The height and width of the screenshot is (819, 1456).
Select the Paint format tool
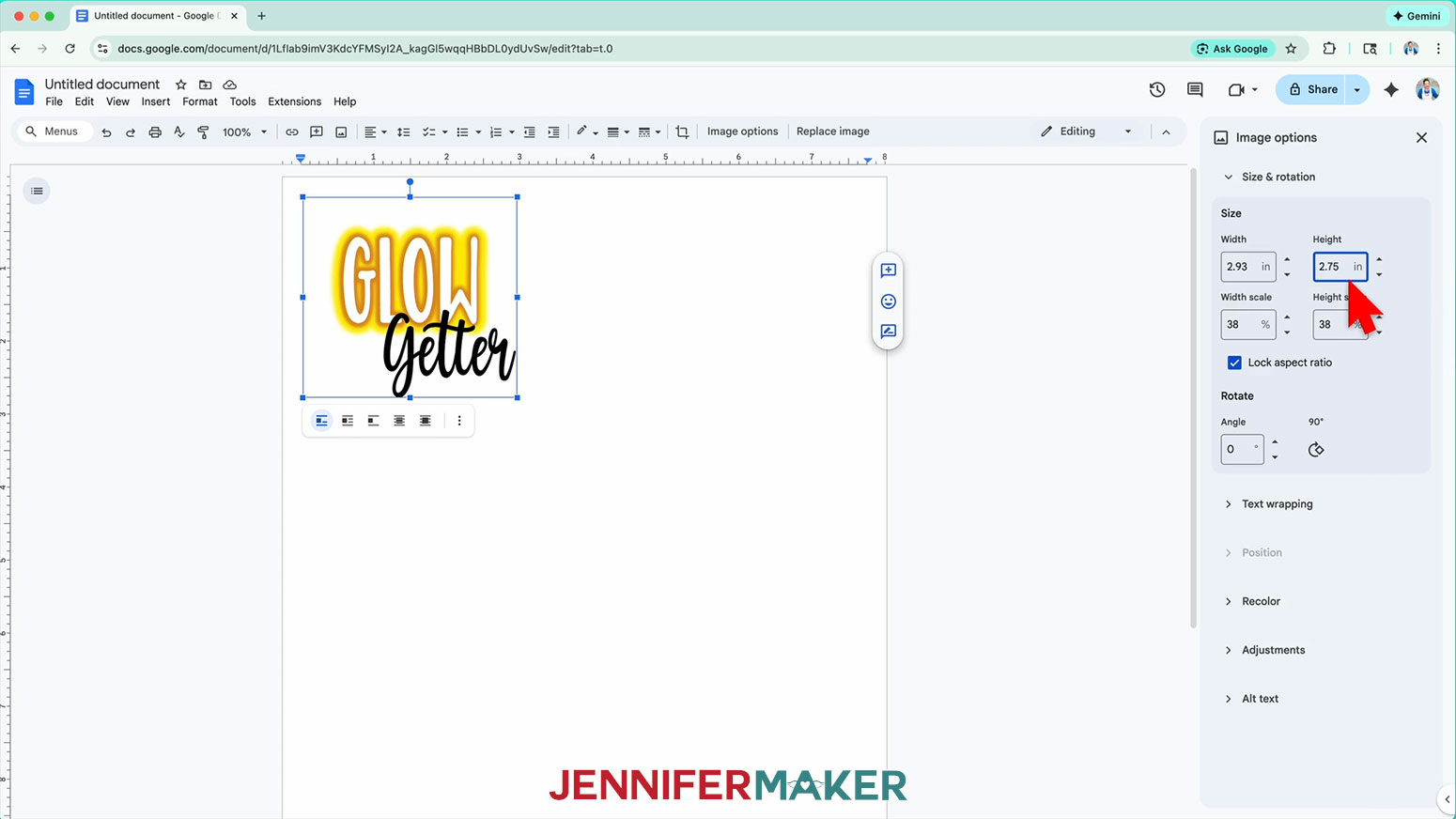203,132
